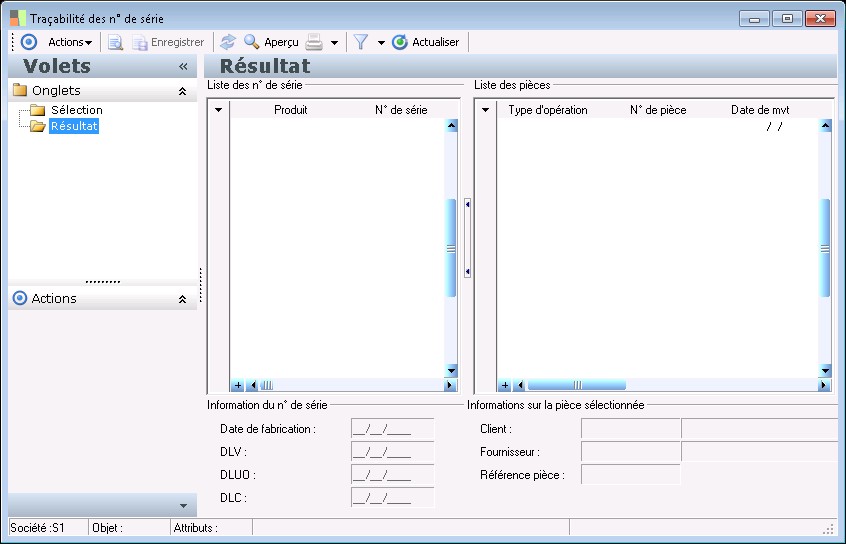Click the DLUO date field
Viewport: 846px width, 544px height.
point(393,475)
